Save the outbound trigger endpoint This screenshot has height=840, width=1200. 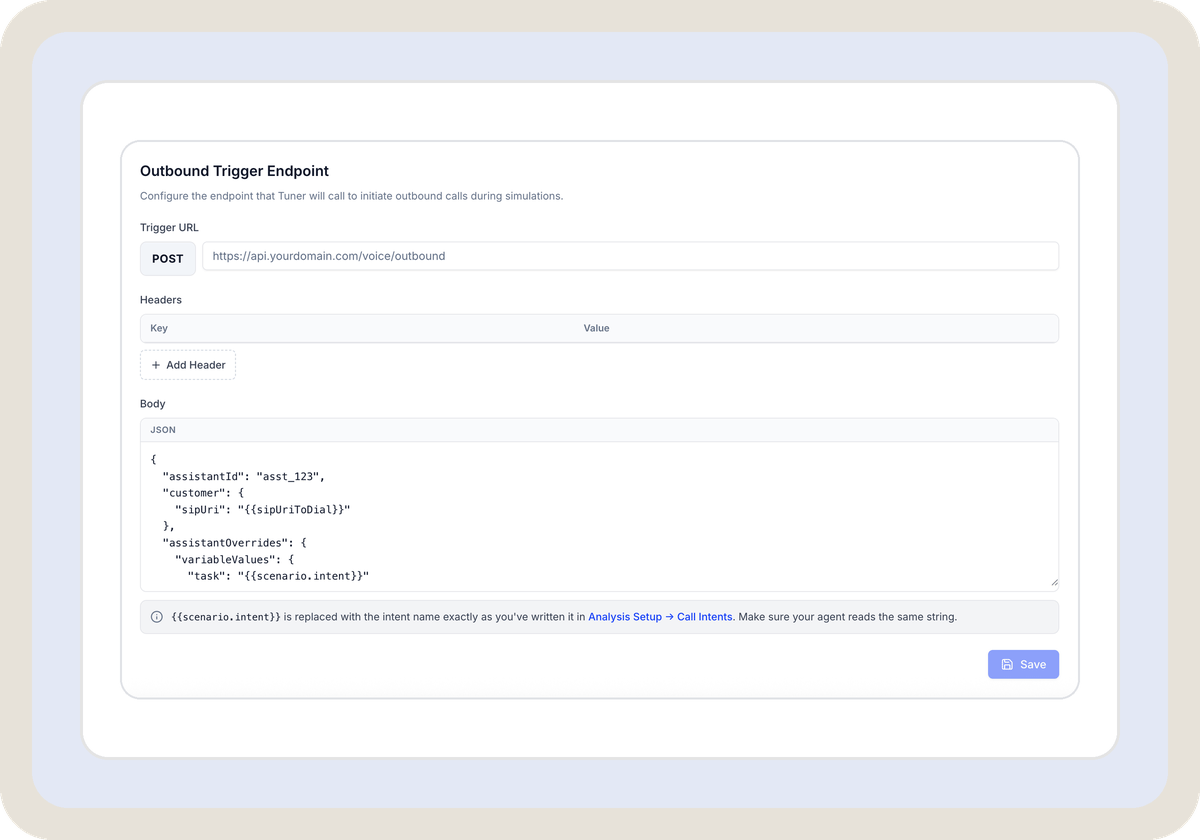(1023, 664)
